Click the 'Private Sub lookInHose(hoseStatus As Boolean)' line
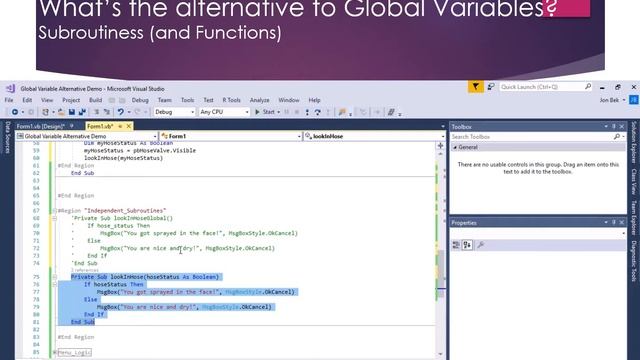The height and width of the screenshot is (360, 640). click(x=145, y=277)
